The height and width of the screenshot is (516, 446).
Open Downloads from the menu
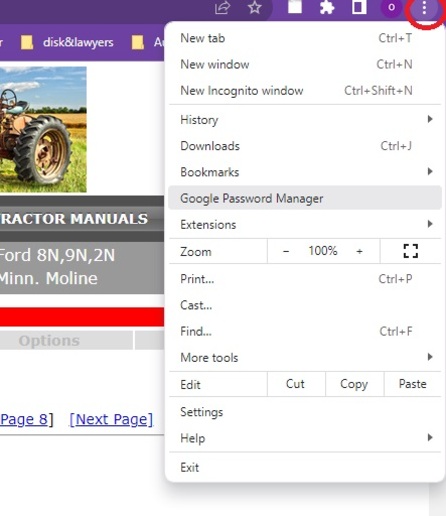(x=305, y=146)
